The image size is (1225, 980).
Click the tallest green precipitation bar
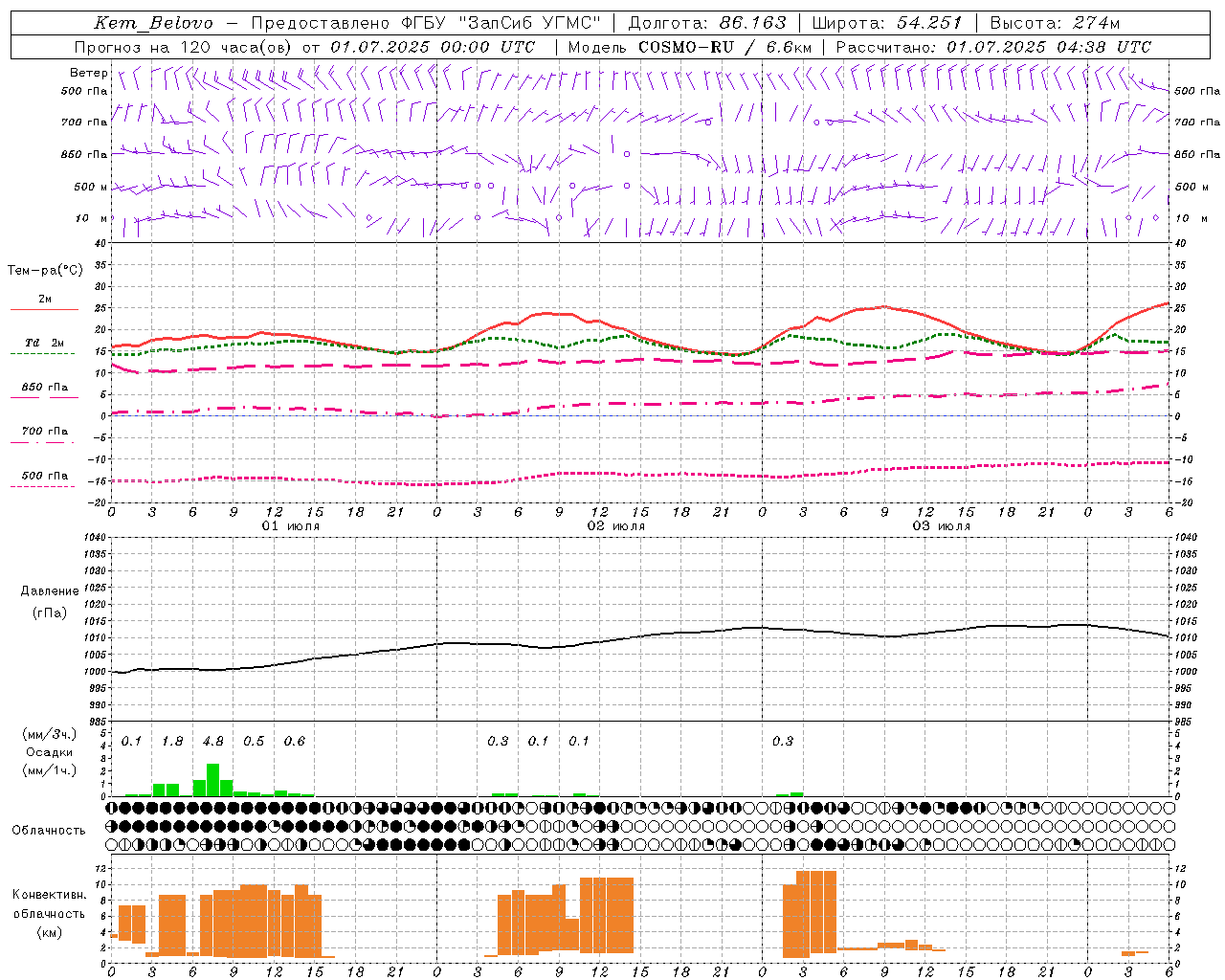point(213,780)
